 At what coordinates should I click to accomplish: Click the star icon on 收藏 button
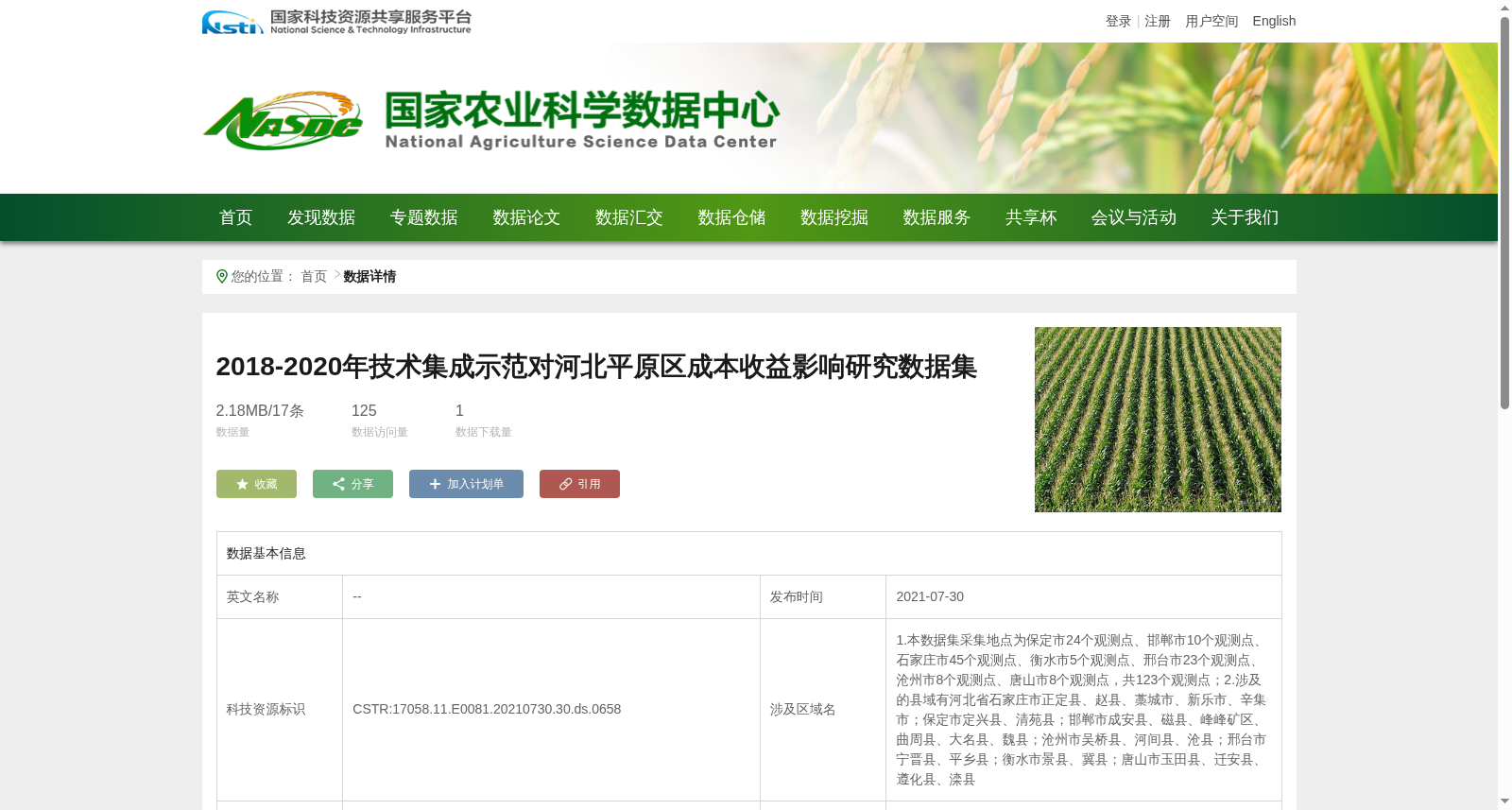(x=242, y=484)
